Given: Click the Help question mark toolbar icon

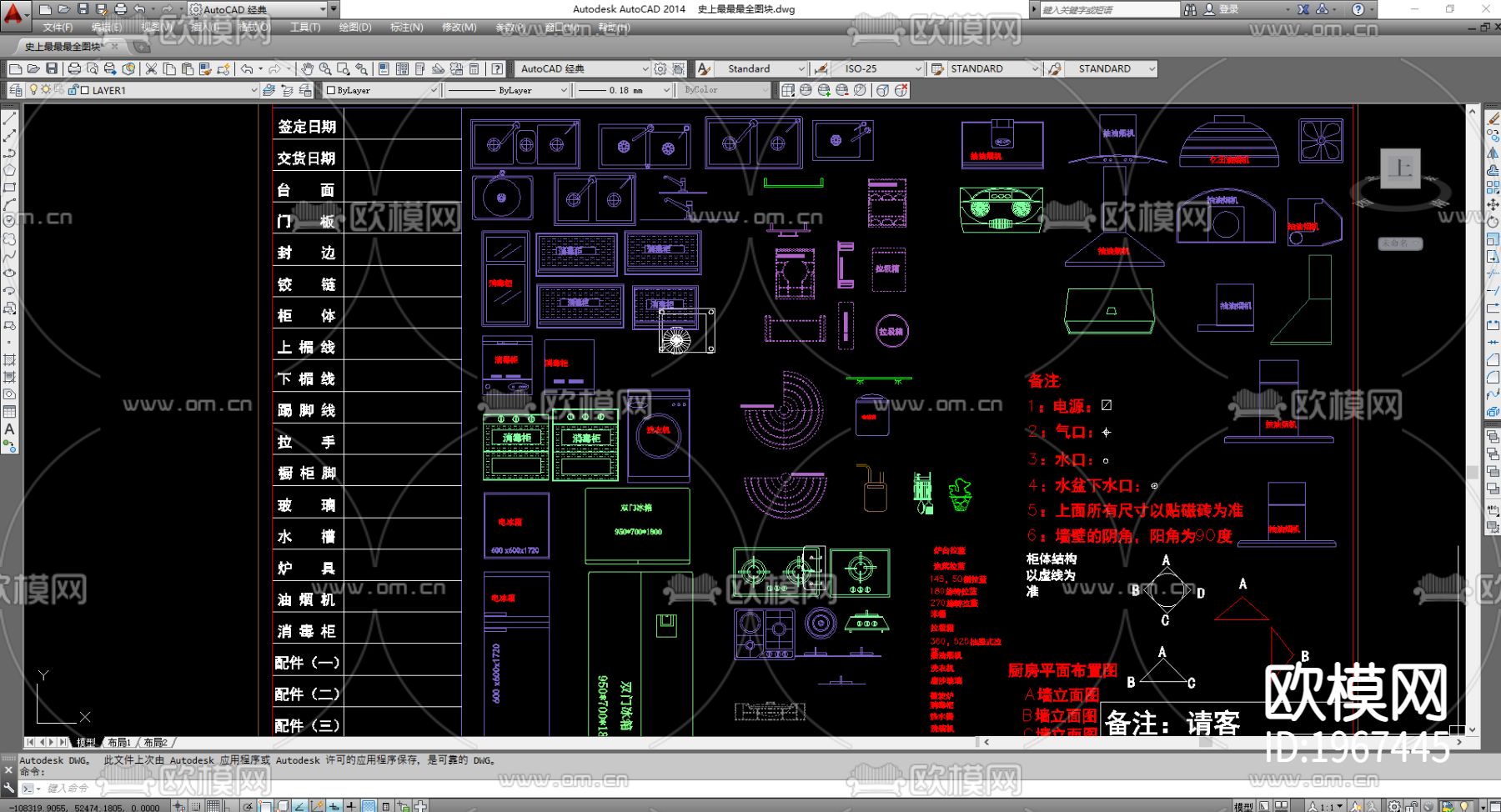Looking at the screenshot, I should [498, 68].
